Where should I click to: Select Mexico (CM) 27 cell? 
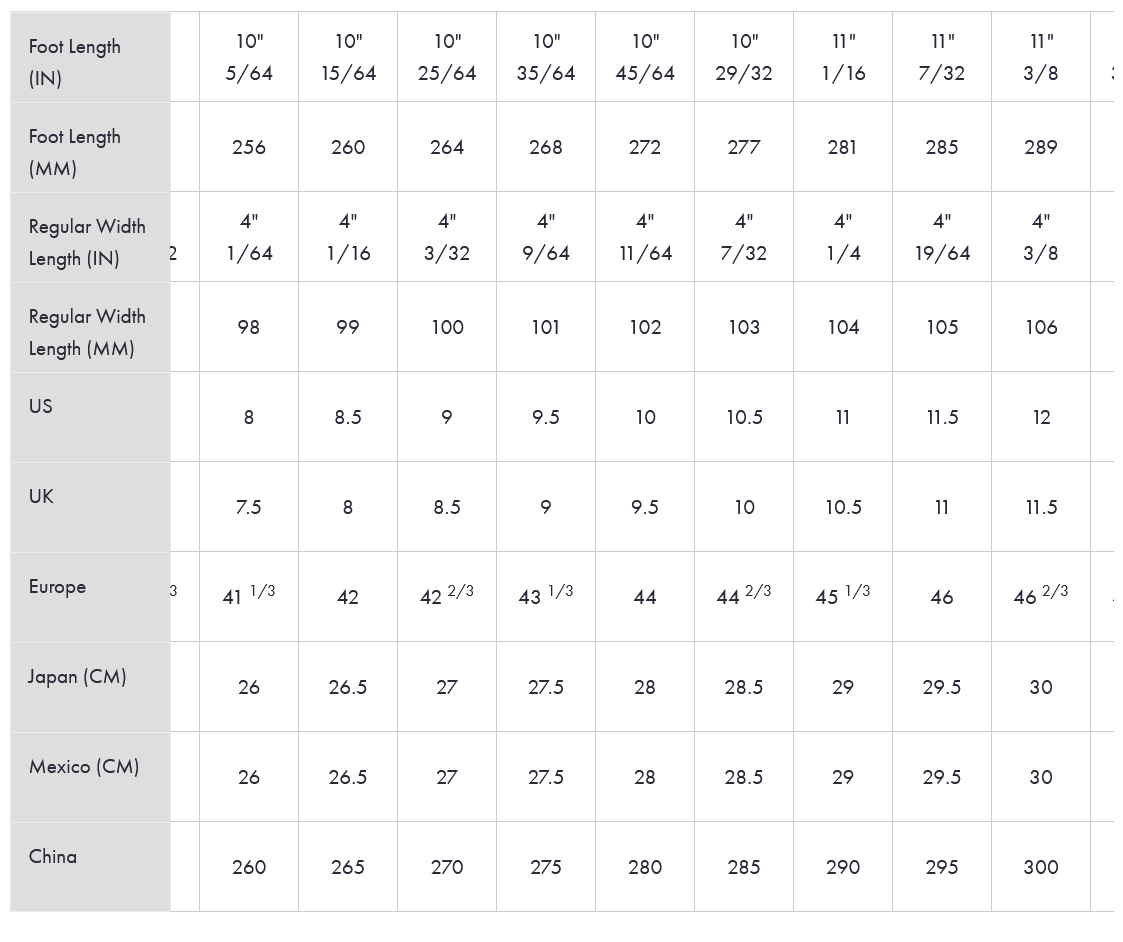447,777
